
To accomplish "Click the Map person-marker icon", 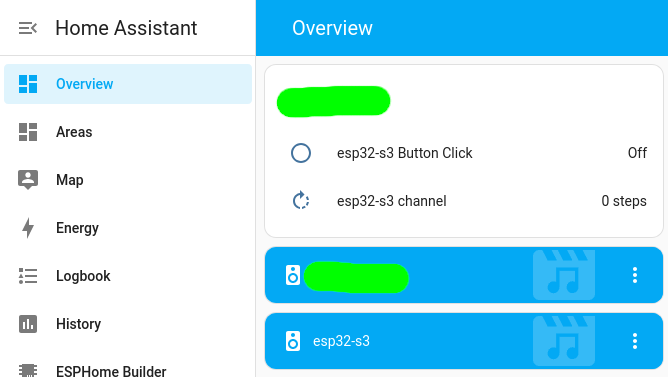I will click(x=28, y=180).
